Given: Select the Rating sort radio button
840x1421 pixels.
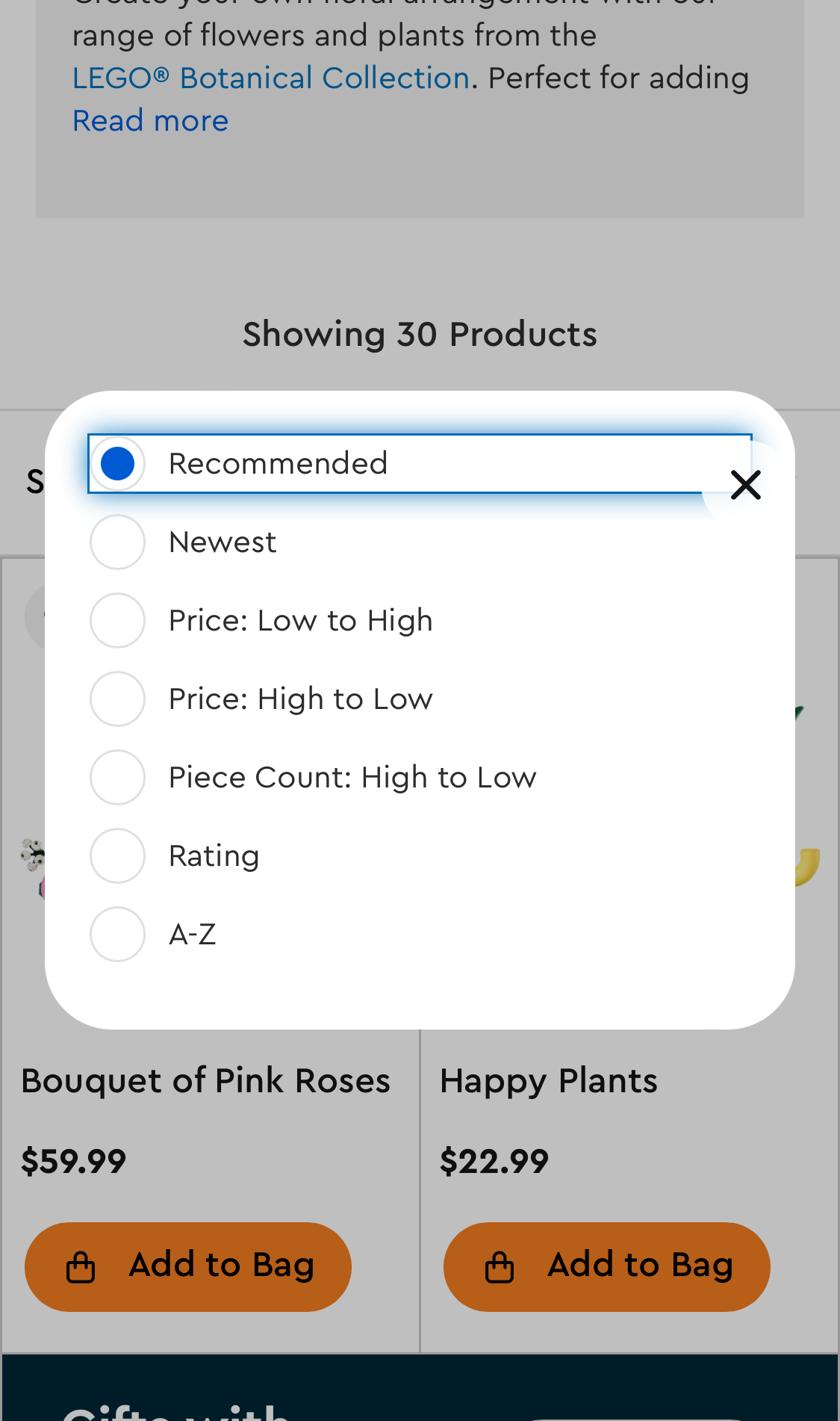Looking at the screenshot, I should (x=117, y=856).
